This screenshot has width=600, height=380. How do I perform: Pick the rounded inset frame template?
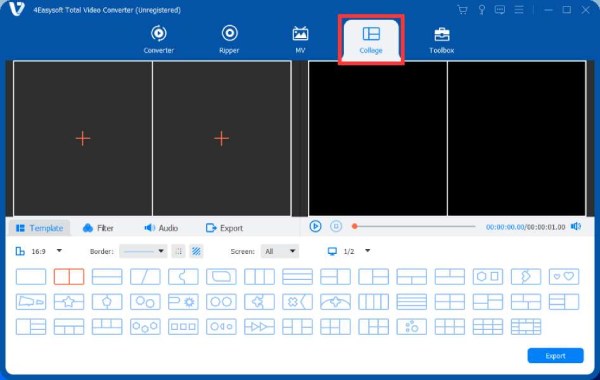221,277
